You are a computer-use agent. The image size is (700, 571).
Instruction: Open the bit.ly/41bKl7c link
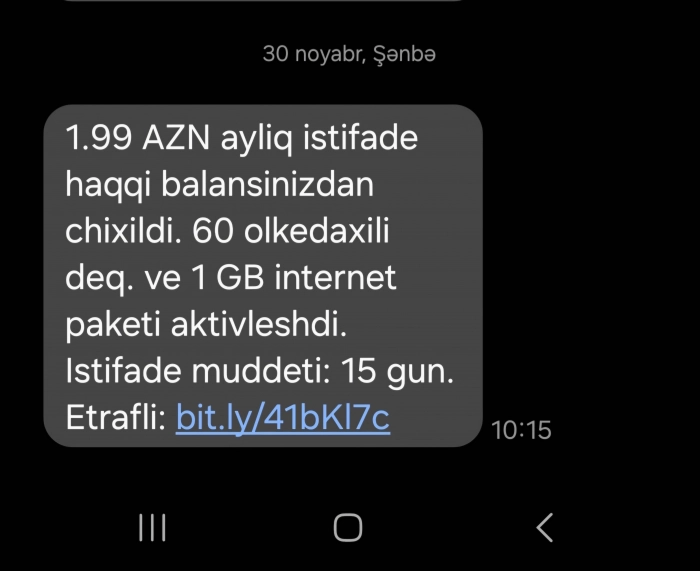(x=283, y=417)
